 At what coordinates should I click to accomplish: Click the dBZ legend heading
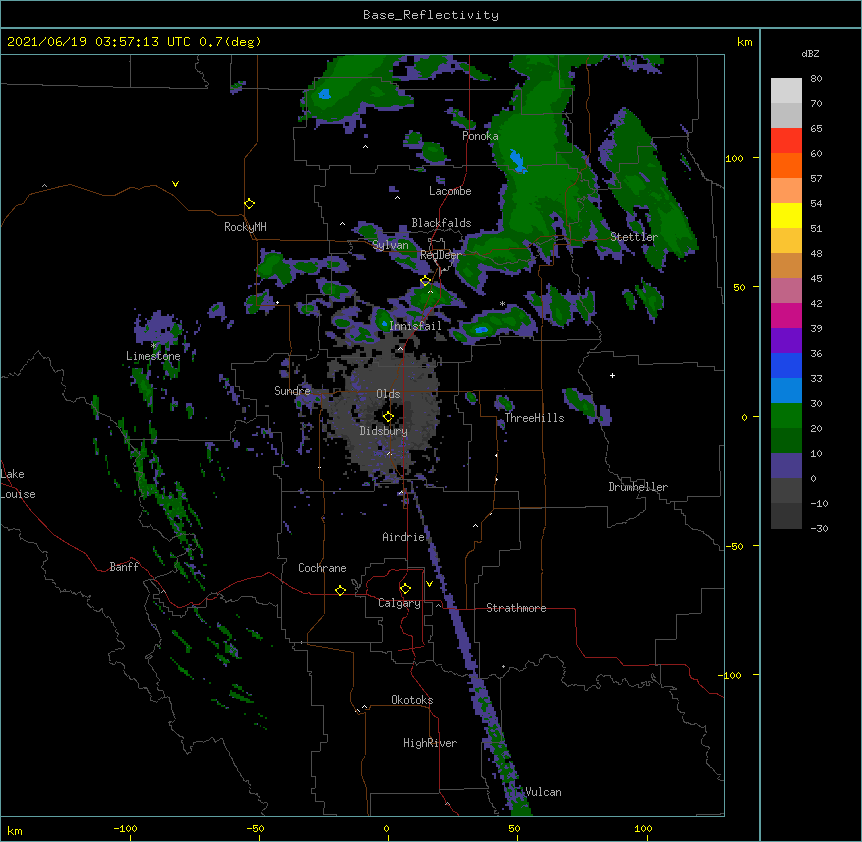tap(810, 53)
